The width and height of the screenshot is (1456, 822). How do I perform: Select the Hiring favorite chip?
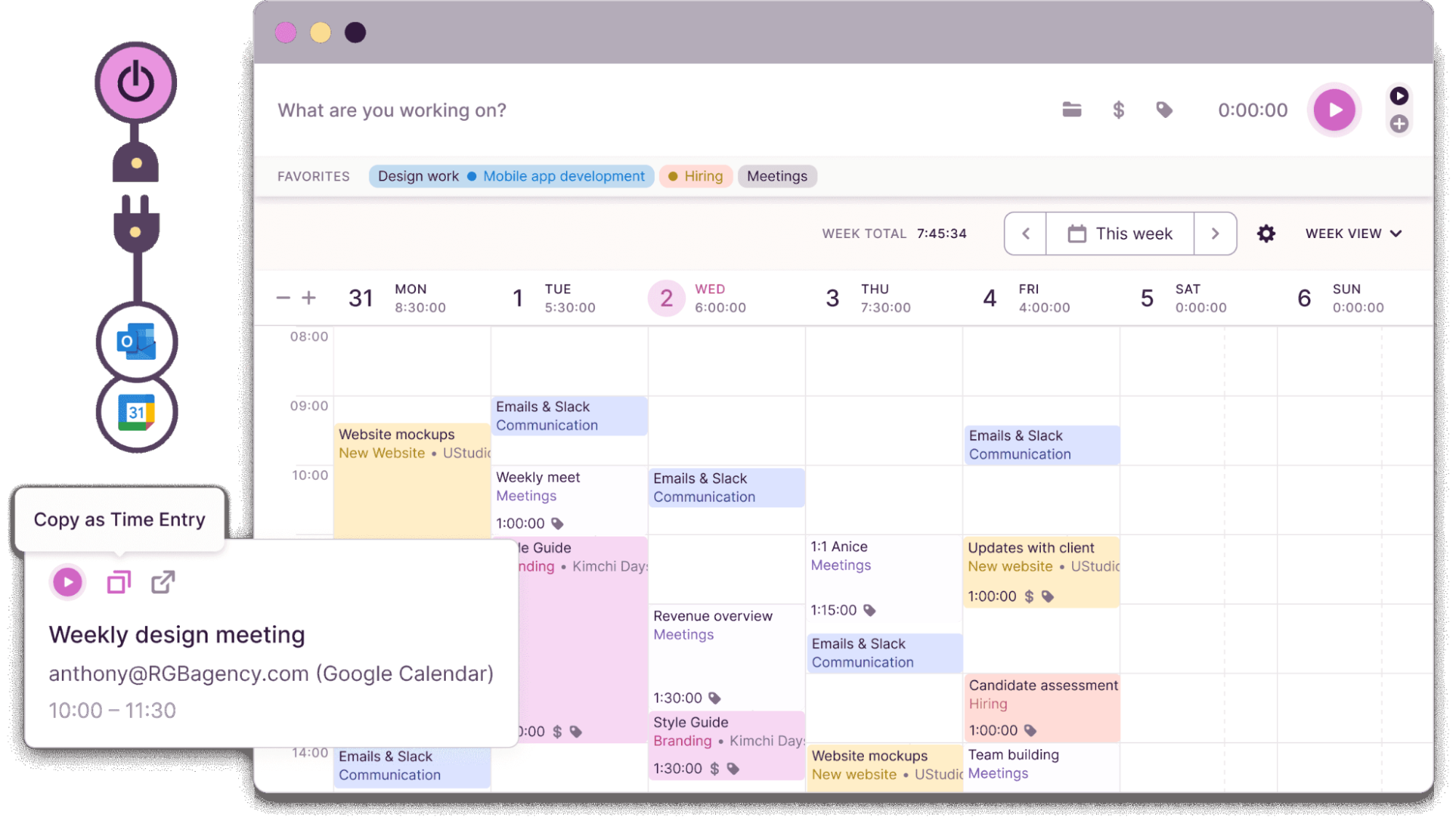pyautogui.click(x=696, y=176)
